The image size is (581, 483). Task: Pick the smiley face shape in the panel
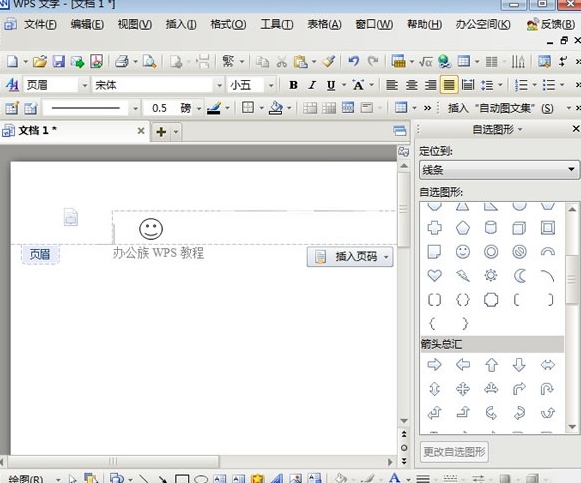[463, 252]
